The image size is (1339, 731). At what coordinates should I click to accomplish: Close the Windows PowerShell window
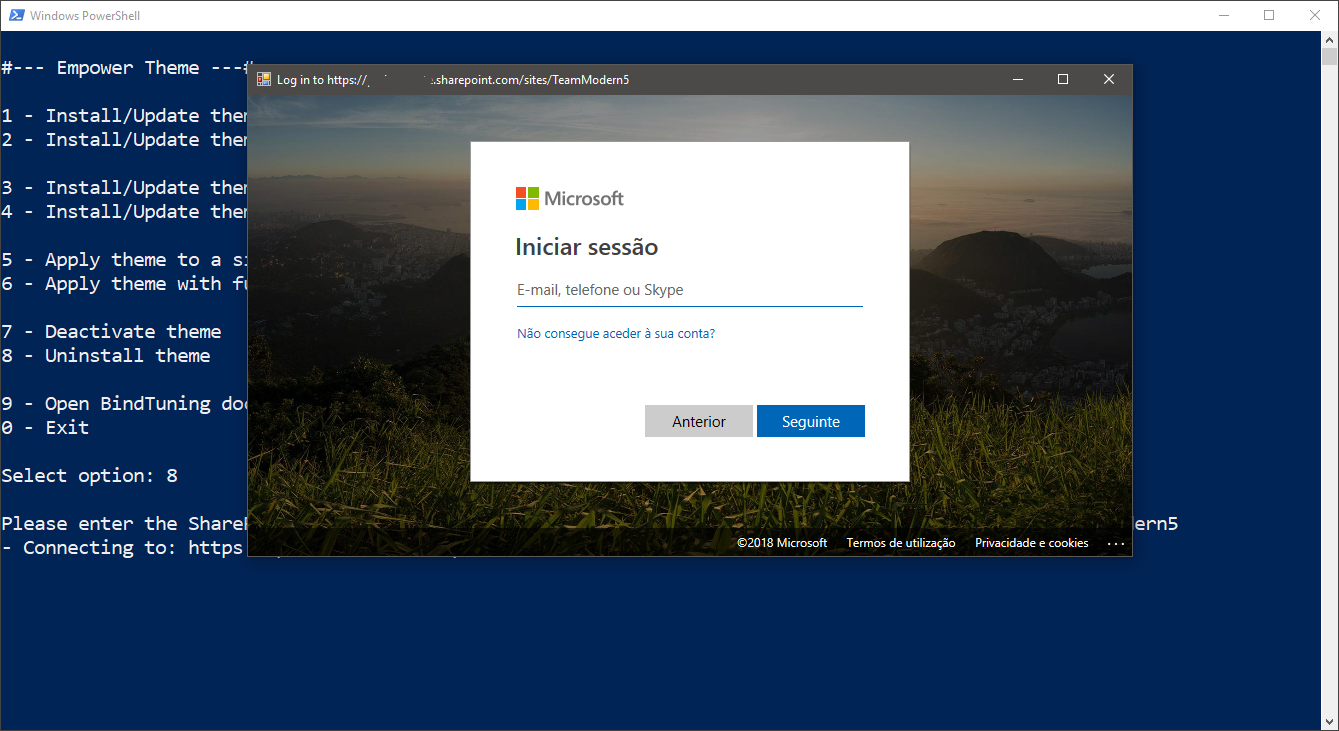tap(1315, 15)
